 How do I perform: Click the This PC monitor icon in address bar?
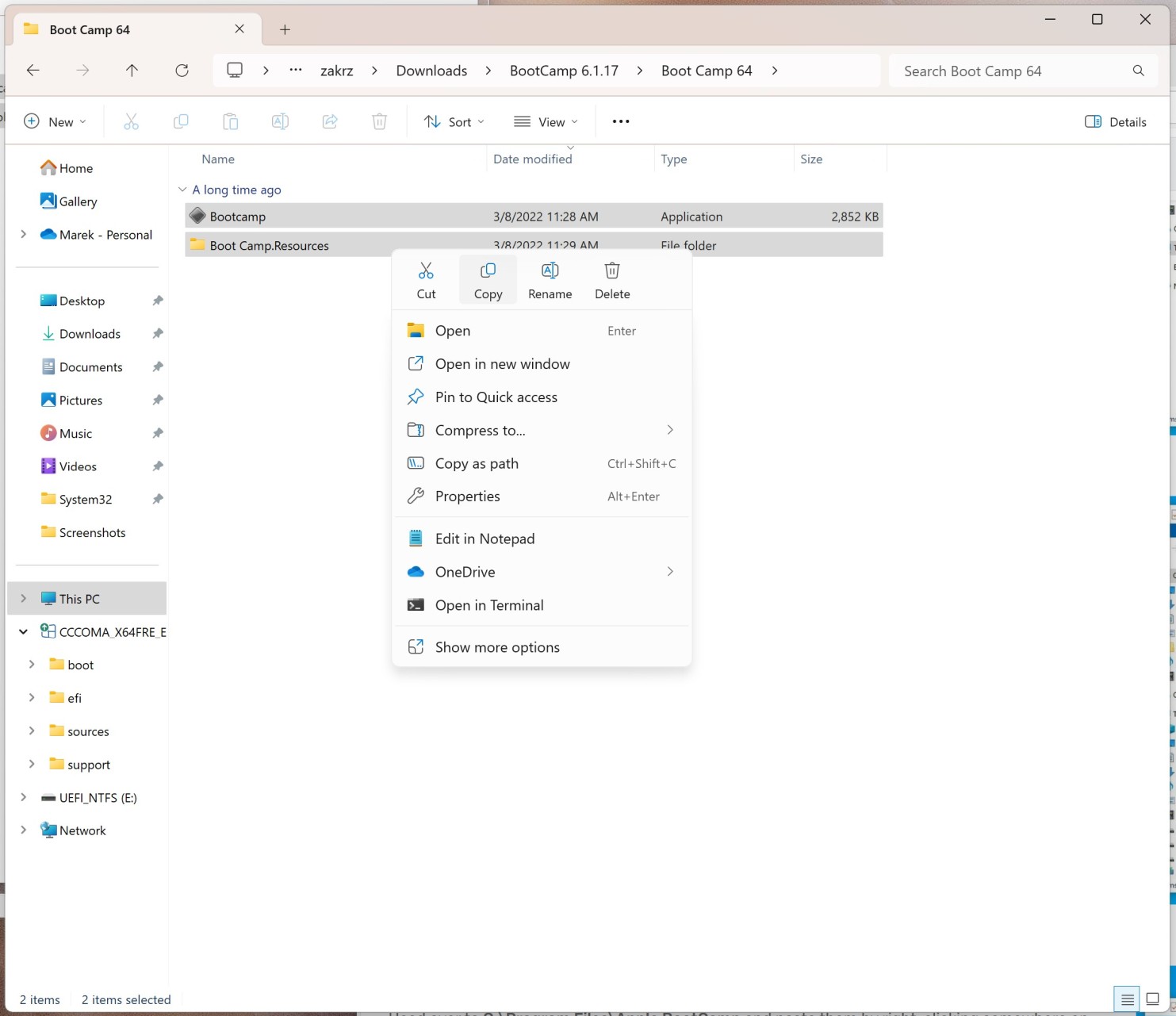point(235,70)
